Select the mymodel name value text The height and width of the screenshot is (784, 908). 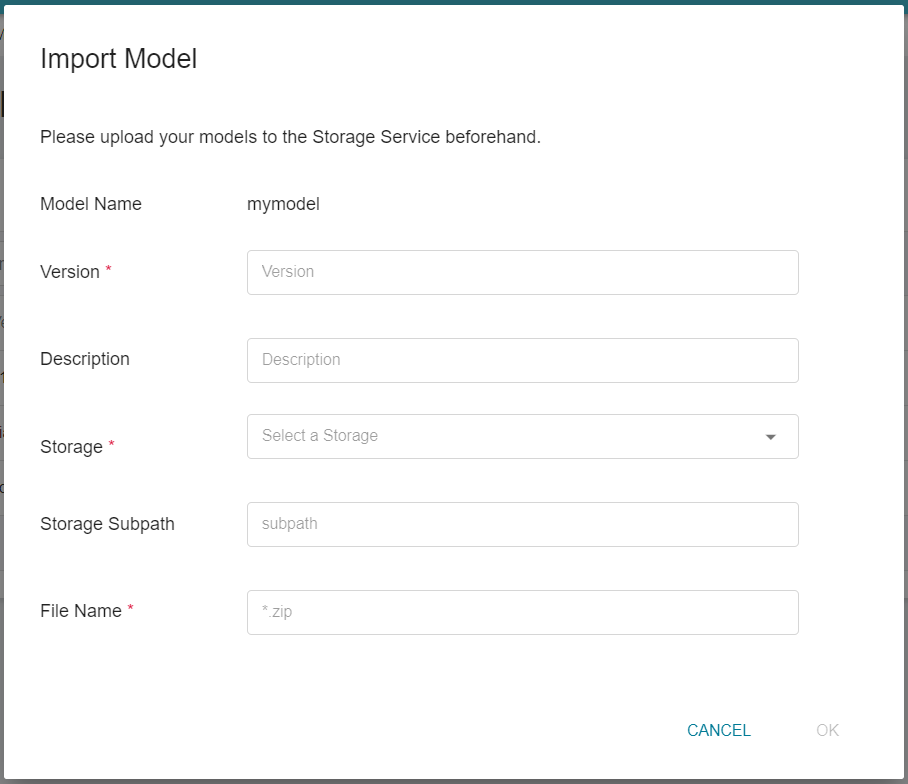point(283,204)
